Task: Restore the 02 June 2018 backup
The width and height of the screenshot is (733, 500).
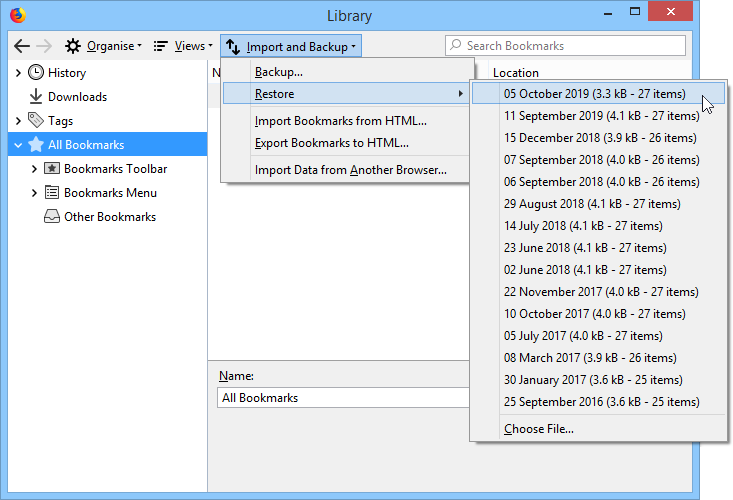Action: [x=598, y=269]
